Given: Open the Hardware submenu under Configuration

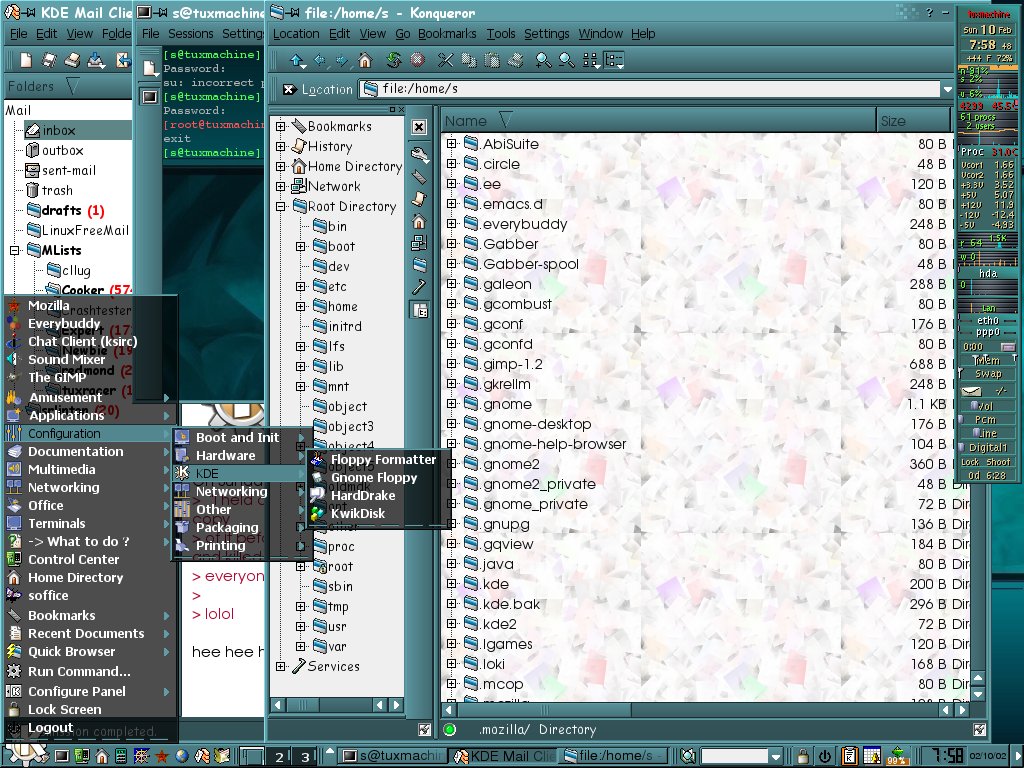Looking at the screenshot, I should tap(225, 455).
